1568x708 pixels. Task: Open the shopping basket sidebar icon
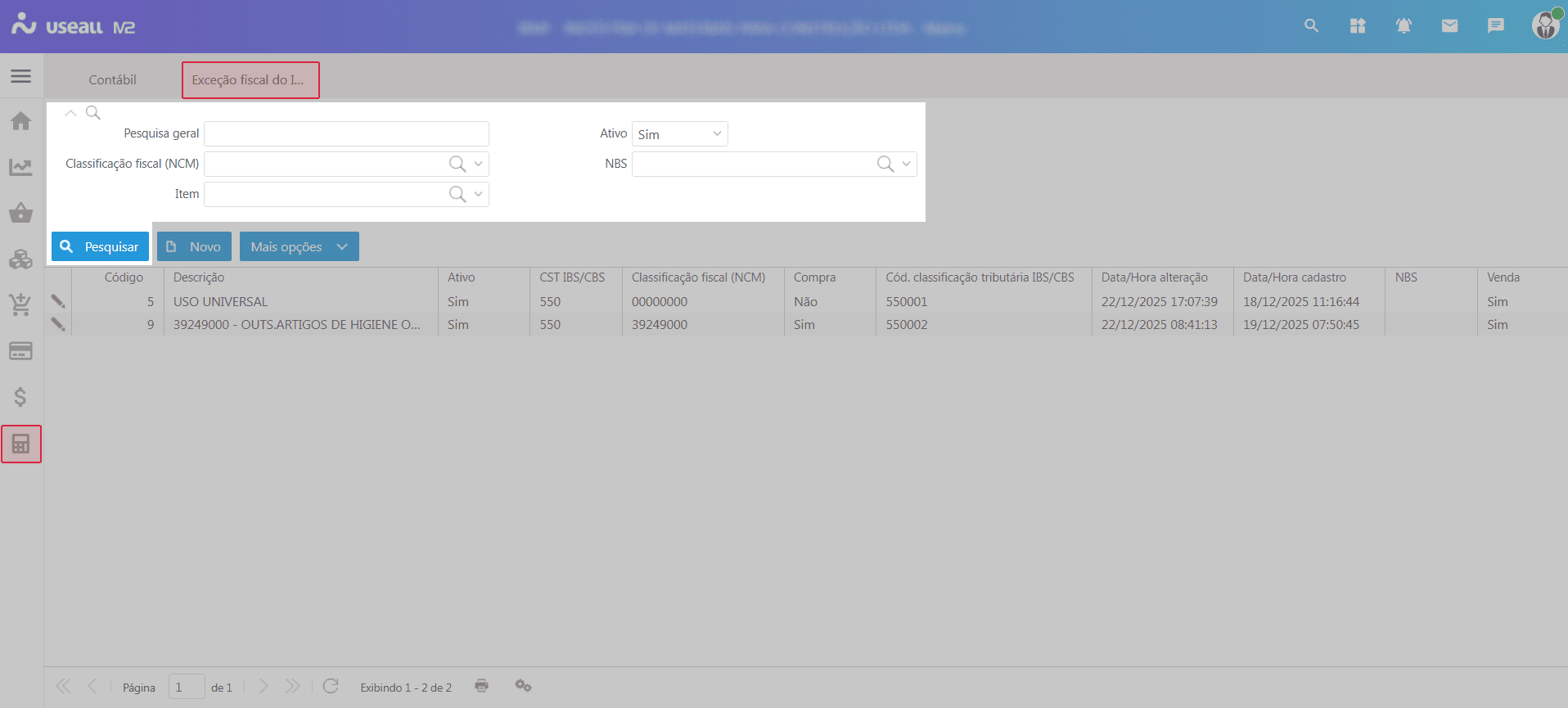click(21, 214)
